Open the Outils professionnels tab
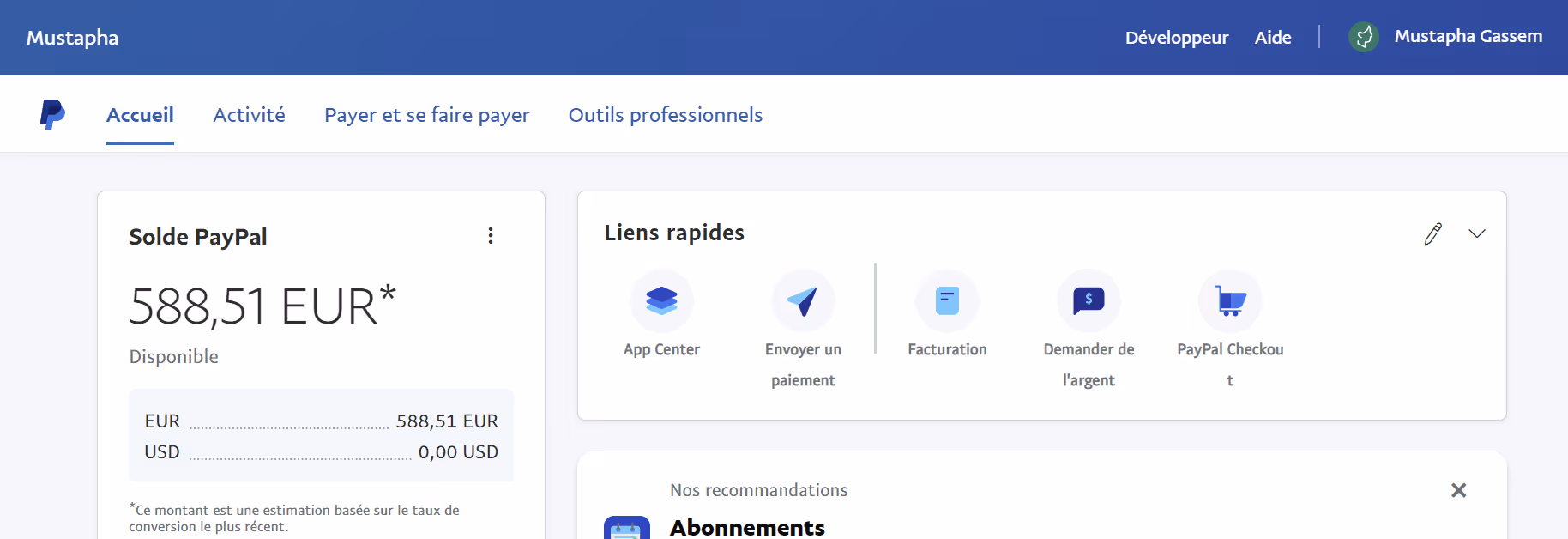The image size is (1568, 539). [x=666, y=115]
